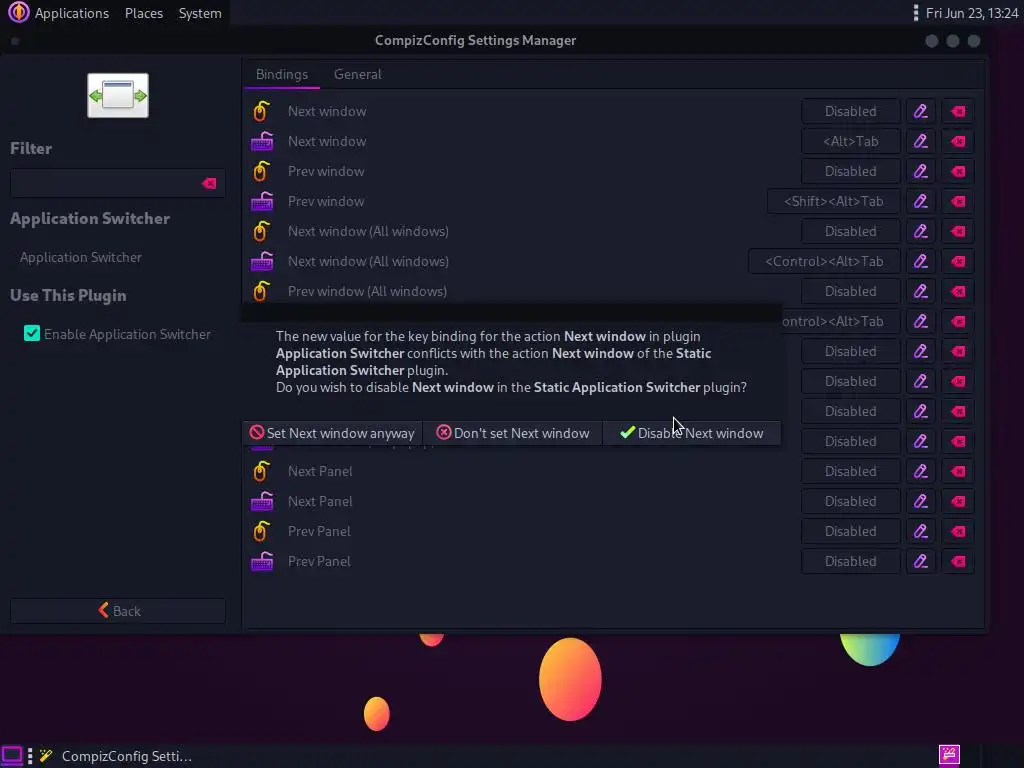The height and width of the screenshot is (768, 1024).
Task: Click Disabled value for Prev Panel keyboard binding
Action: click(x=850, y=561)
